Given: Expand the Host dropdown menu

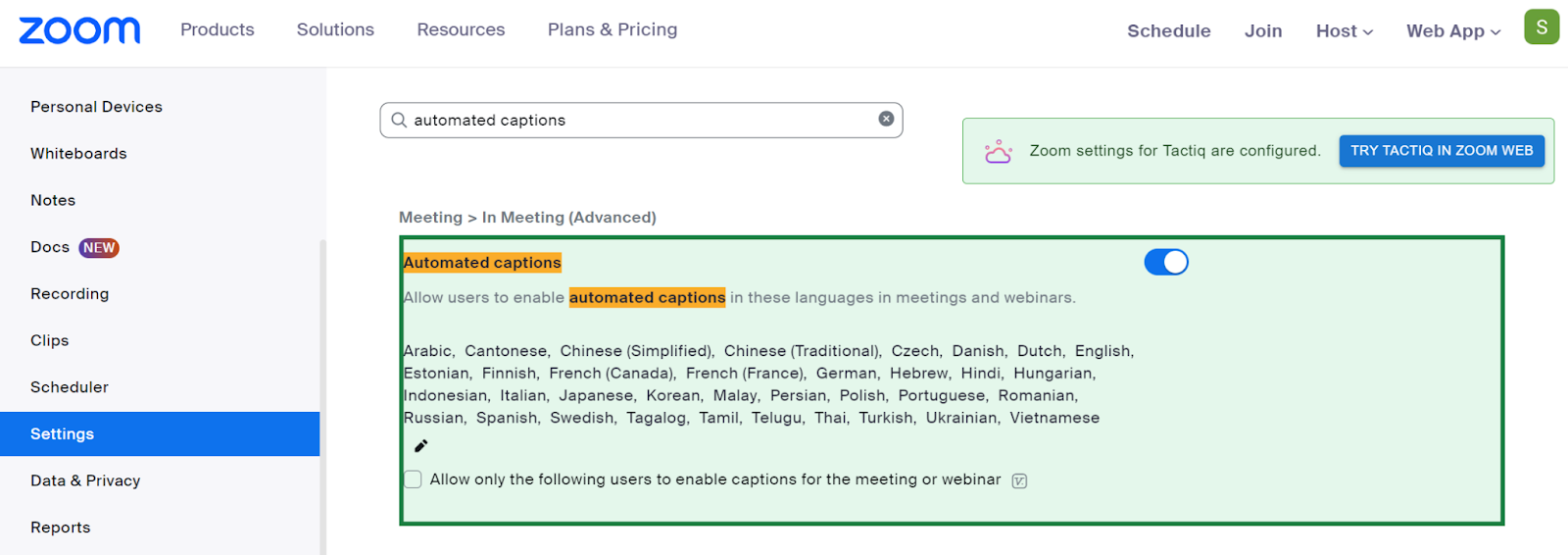Looking at the screenshot, I should click(1345, 31).
